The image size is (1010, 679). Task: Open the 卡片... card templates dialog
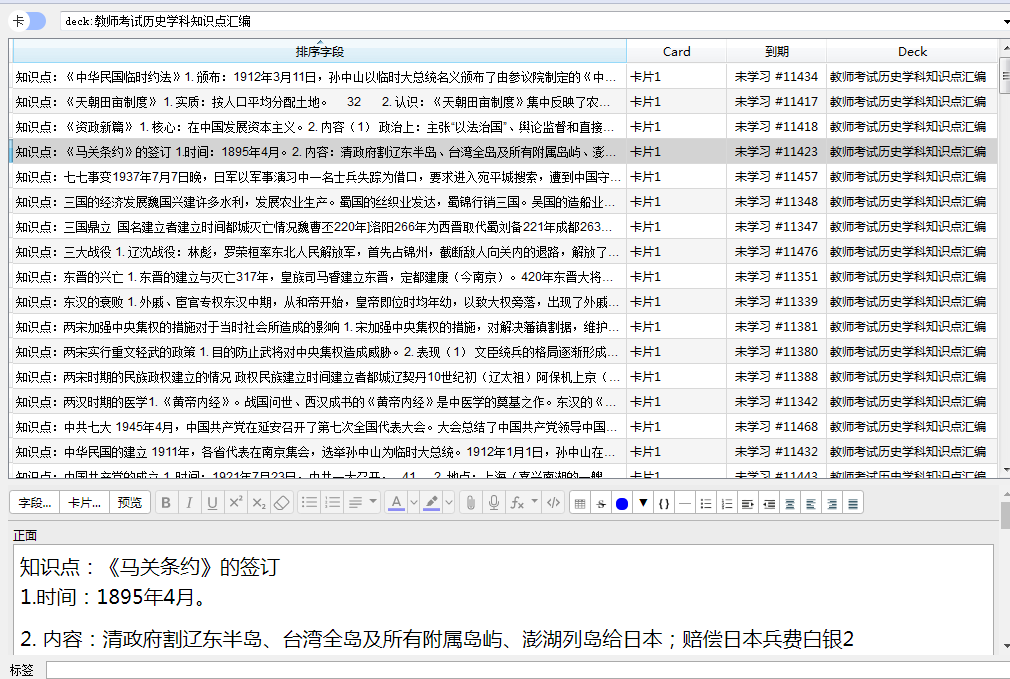(85, 503)
